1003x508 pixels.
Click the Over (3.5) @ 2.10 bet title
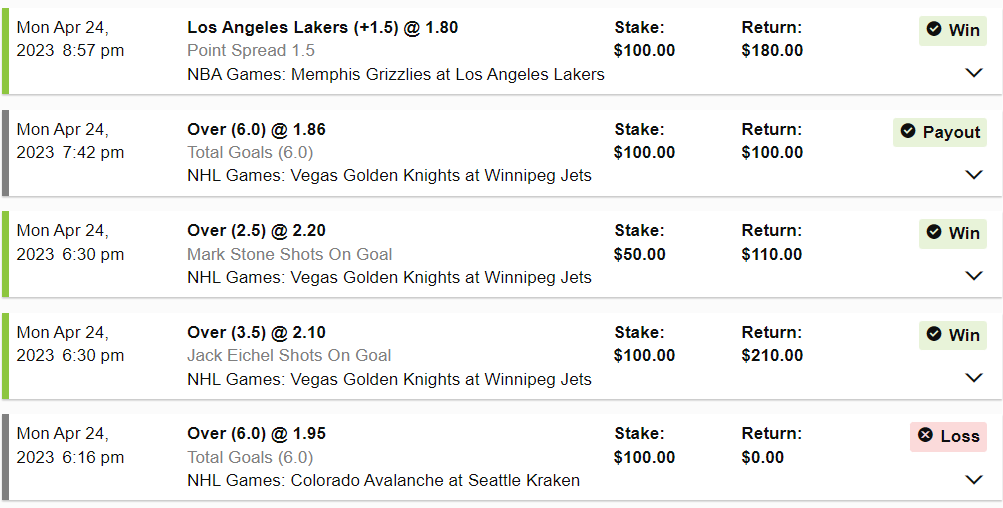[256, 332]
